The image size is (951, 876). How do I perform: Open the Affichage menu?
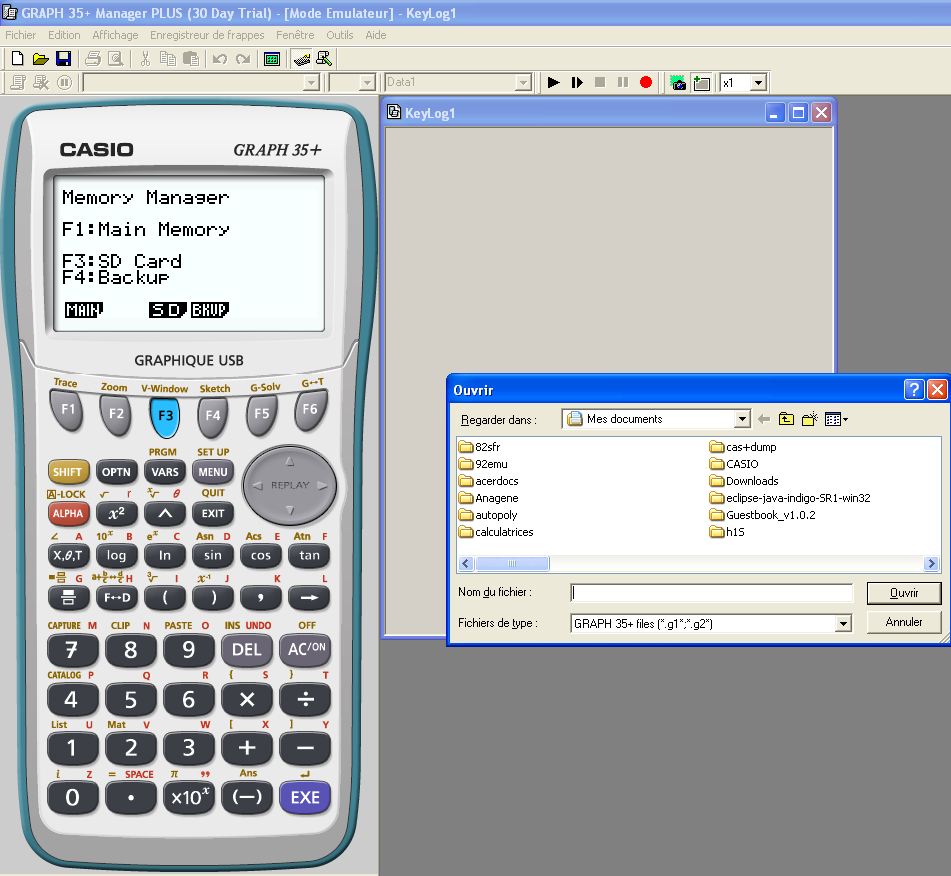coord(115,35)
